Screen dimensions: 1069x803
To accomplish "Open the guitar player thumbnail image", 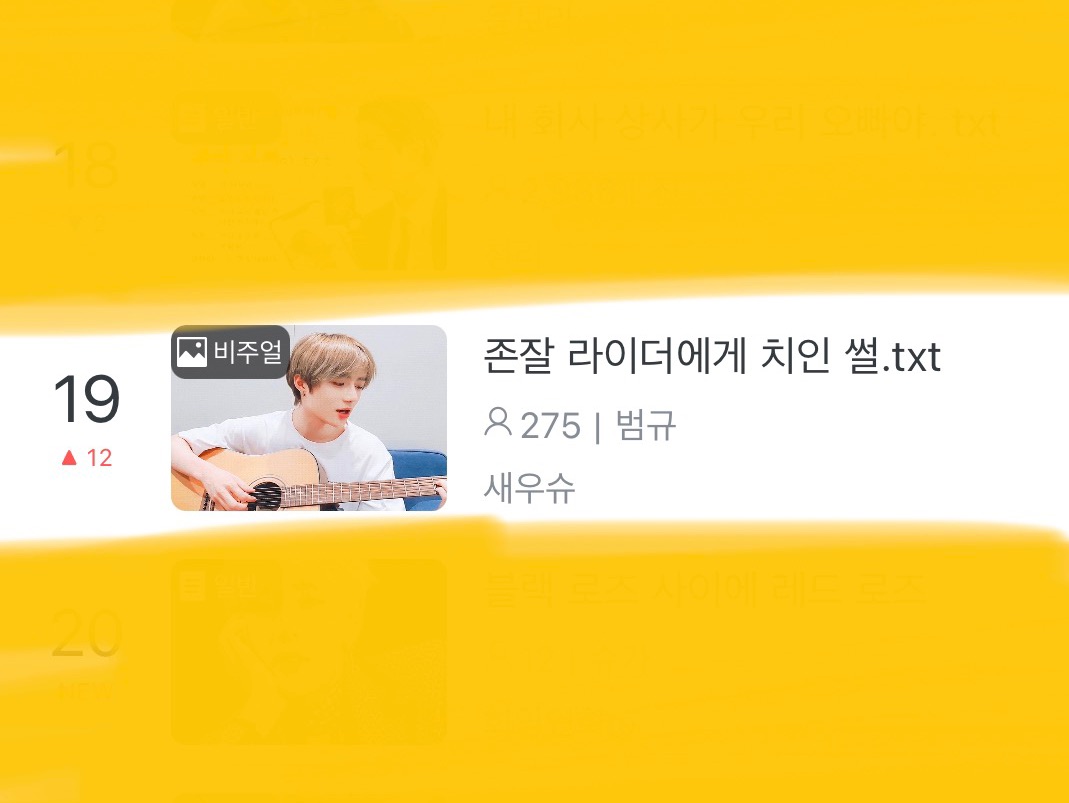I will pyautogui.click(x=309, y=418).
